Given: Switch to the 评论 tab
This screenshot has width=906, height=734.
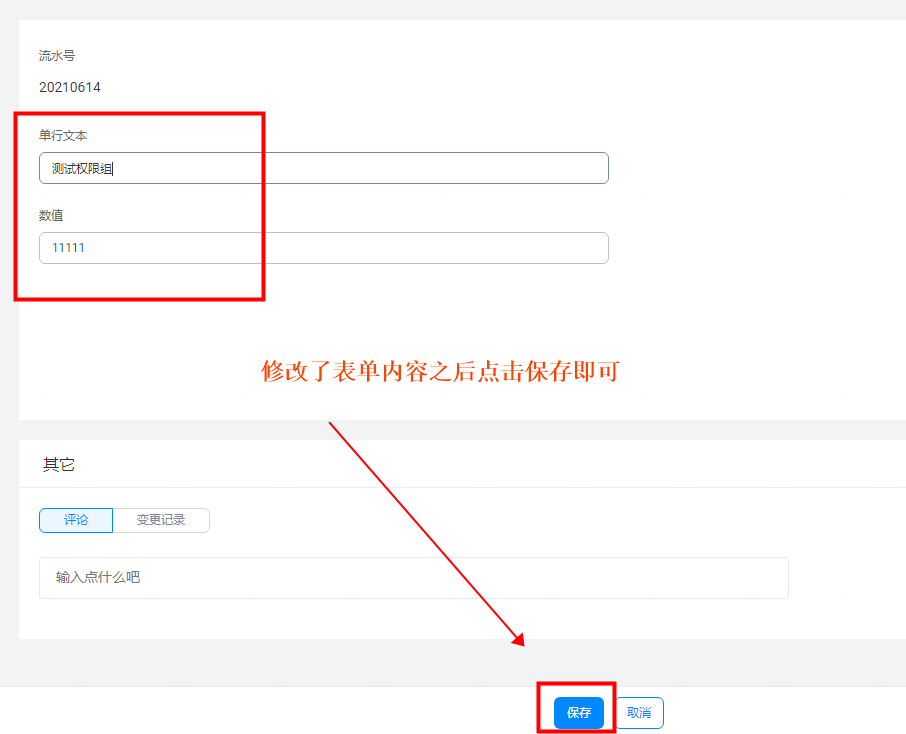Looking at the screenshot, I should pyautogui.click(x=76, y=520).
